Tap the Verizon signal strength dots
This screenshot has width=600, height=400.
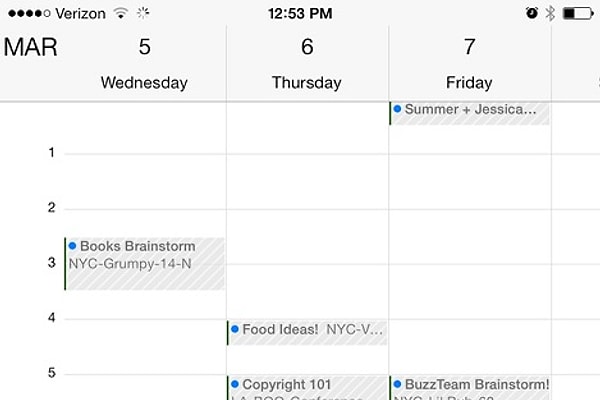tap(29, 14)
